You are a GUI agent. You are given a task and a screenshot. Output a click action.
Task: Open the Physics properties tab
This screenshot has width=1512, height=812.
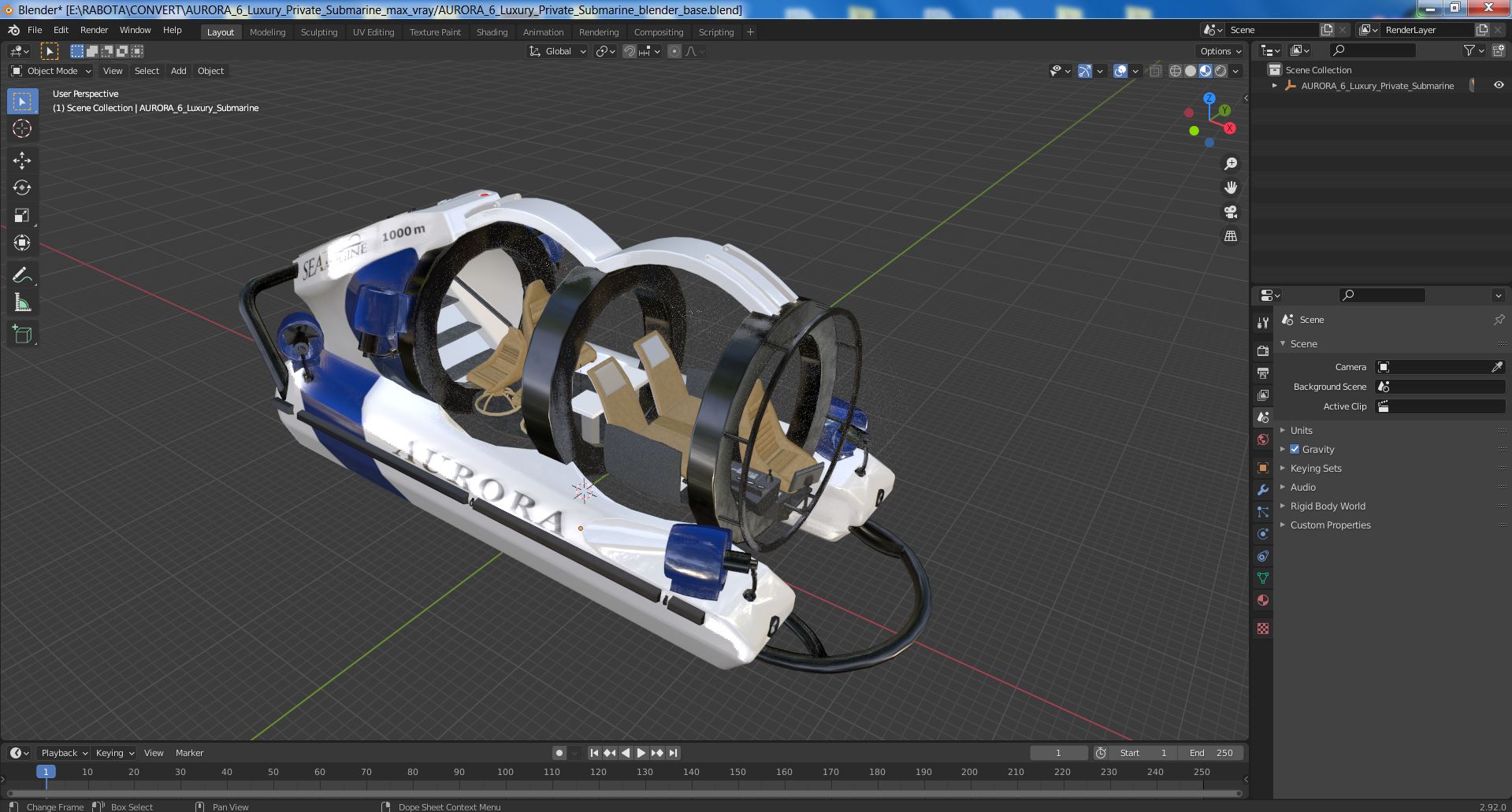click(1263, 534)
